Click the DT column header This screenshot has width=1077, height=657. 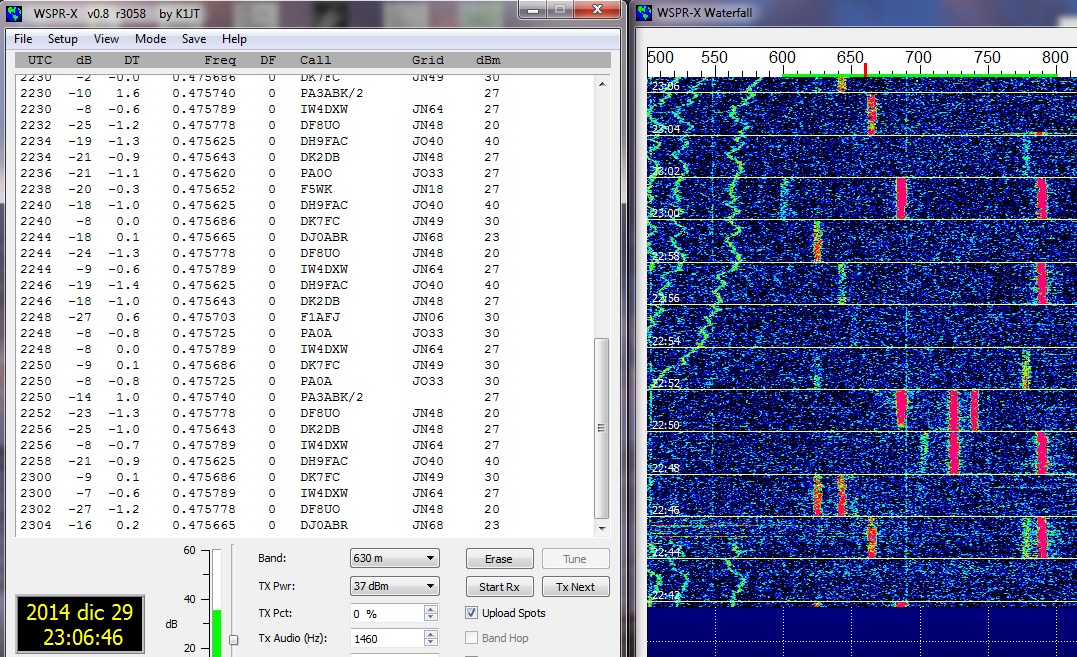click(x=132, y=60)
